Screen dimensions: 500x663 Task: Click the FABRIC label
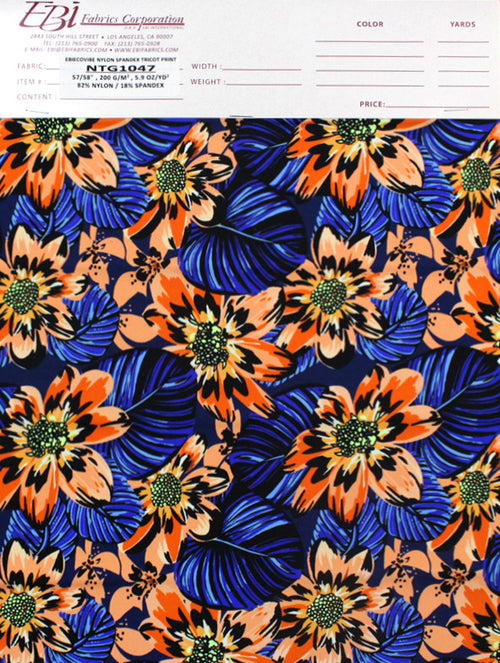click(31, 66)
